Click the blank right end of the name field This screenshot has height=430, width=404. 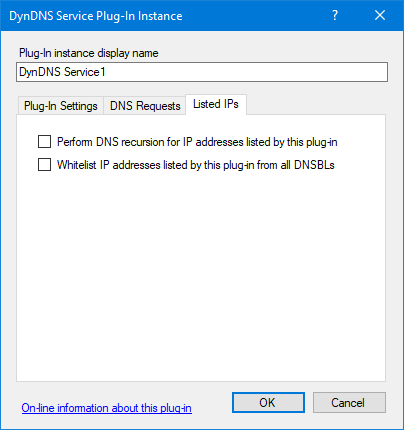pos(300,72)
